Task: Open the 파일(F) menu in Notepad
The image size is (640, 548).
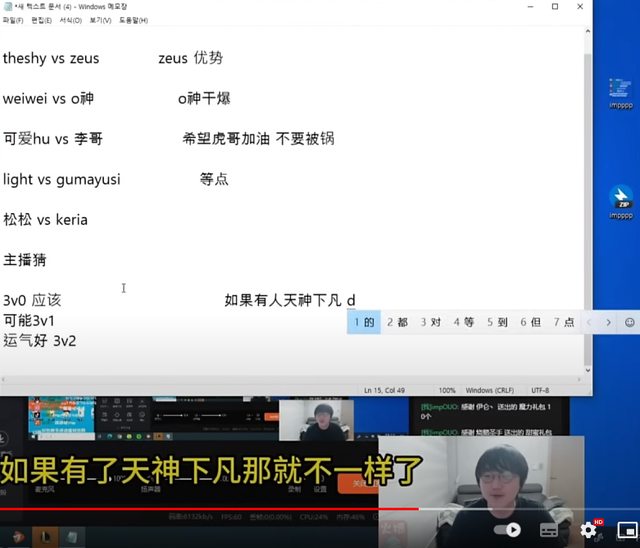Action: coord(13,20)
